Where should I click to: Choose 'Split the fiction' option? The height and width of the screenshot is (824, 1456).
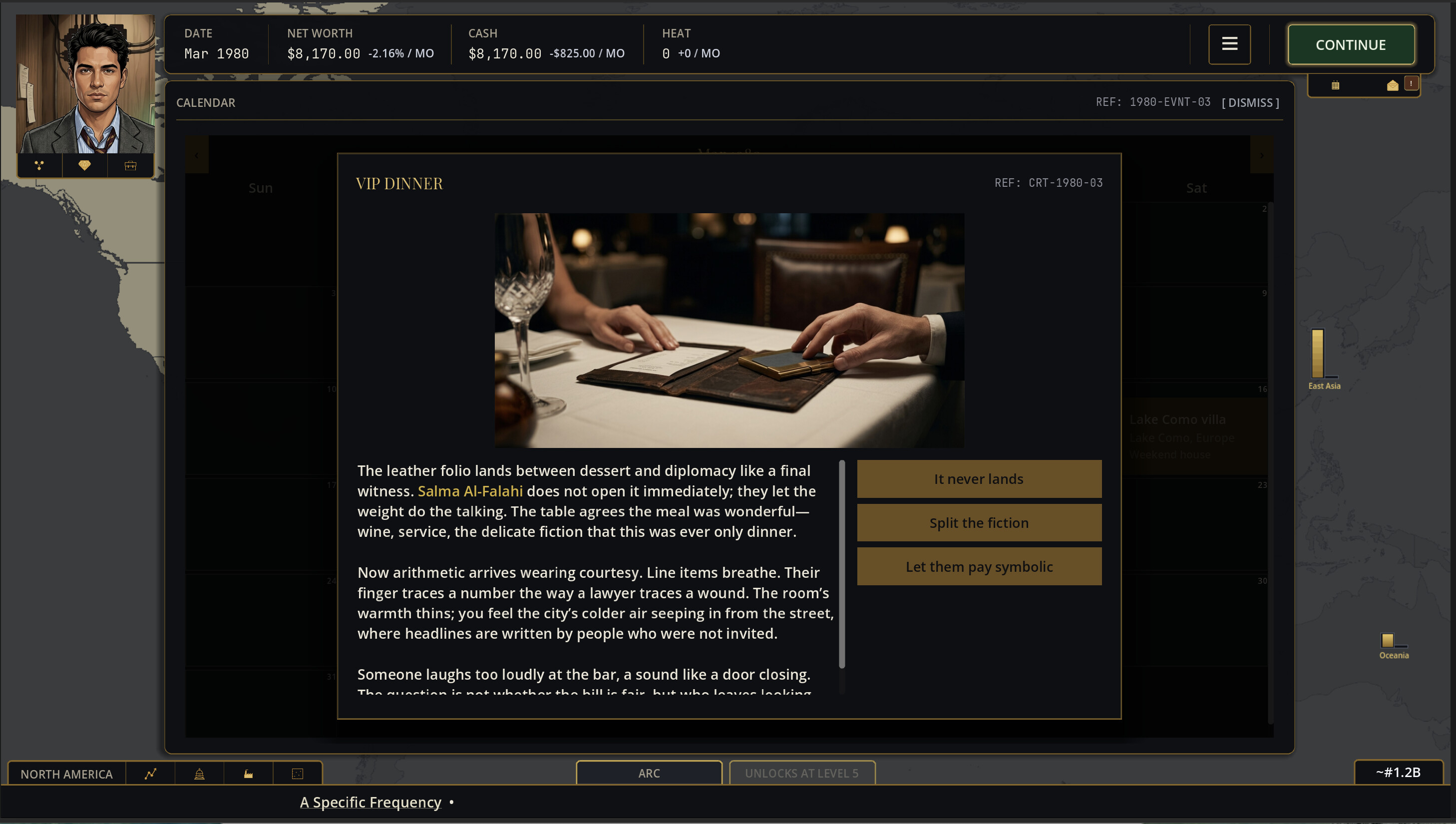(979, 522)
